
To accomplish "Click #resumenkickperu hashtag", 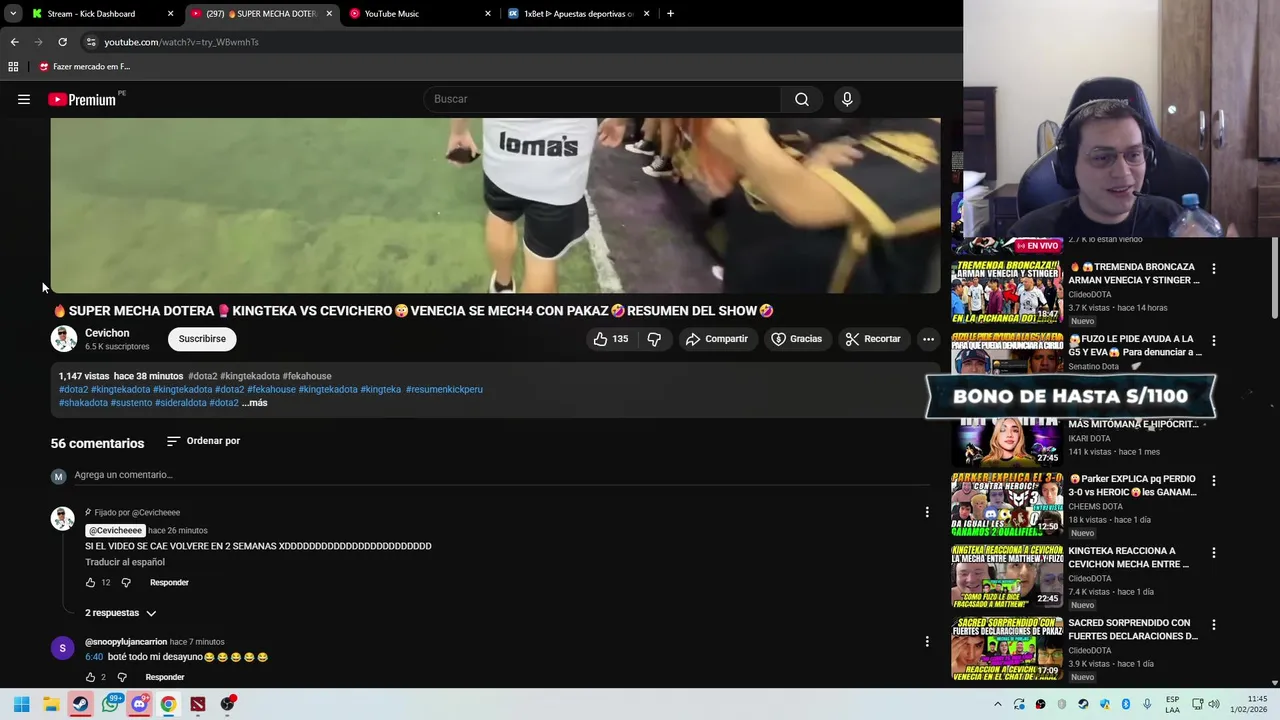I will pyautogui.click(x=444, y=389).
